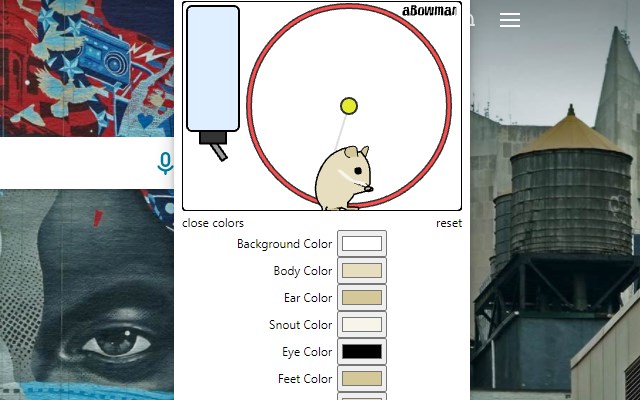Open the Body Color swatch
The height and width of the screenshot is (400, 640).
[x=362, y=271]
